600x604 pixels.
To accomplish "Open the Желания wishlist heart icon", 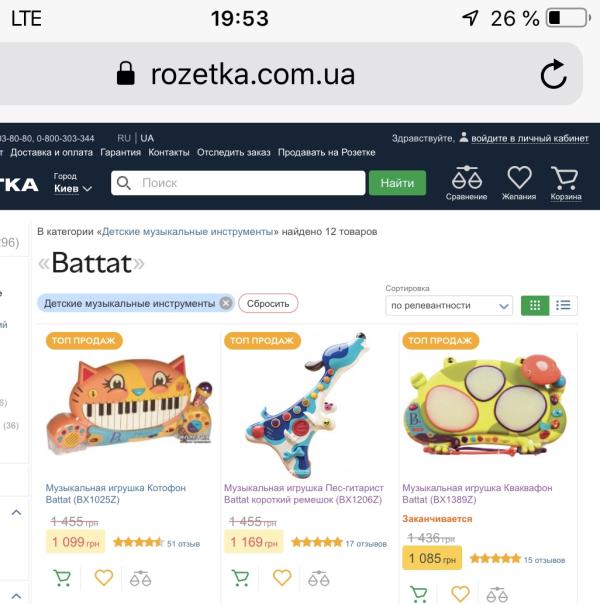I will 519,182.
